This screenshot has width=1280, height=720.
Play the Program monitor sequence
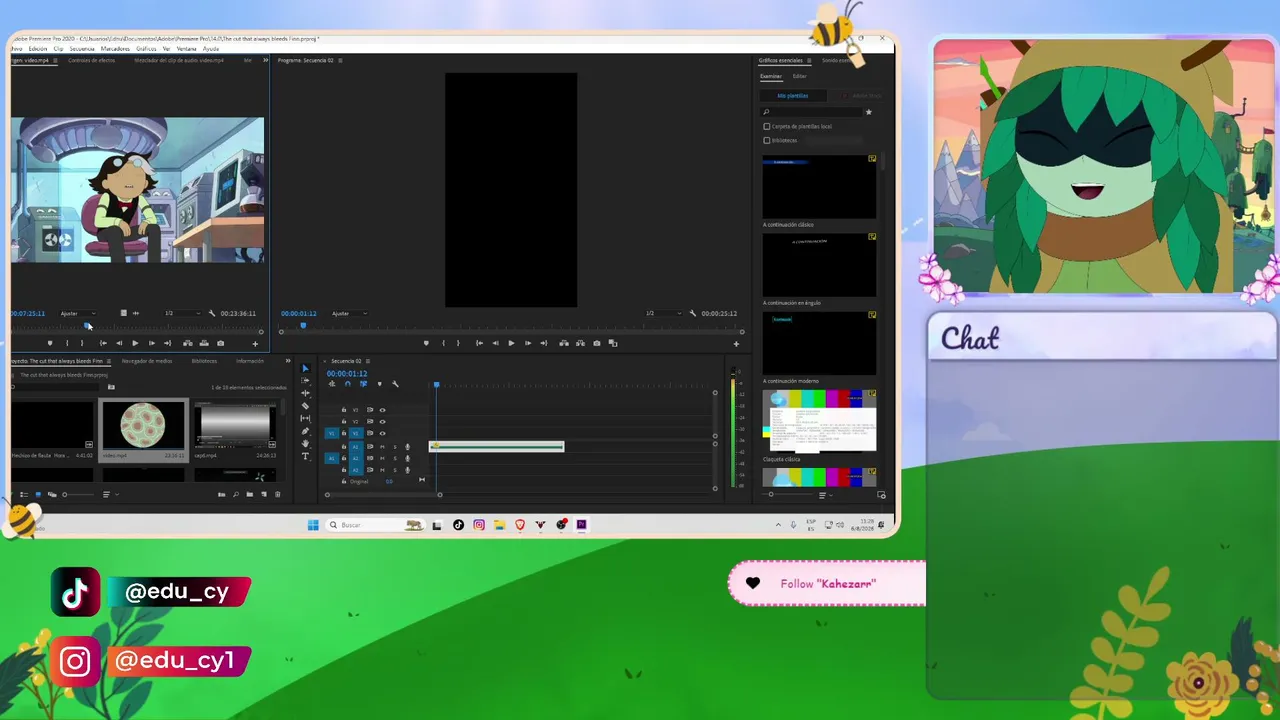511,343
